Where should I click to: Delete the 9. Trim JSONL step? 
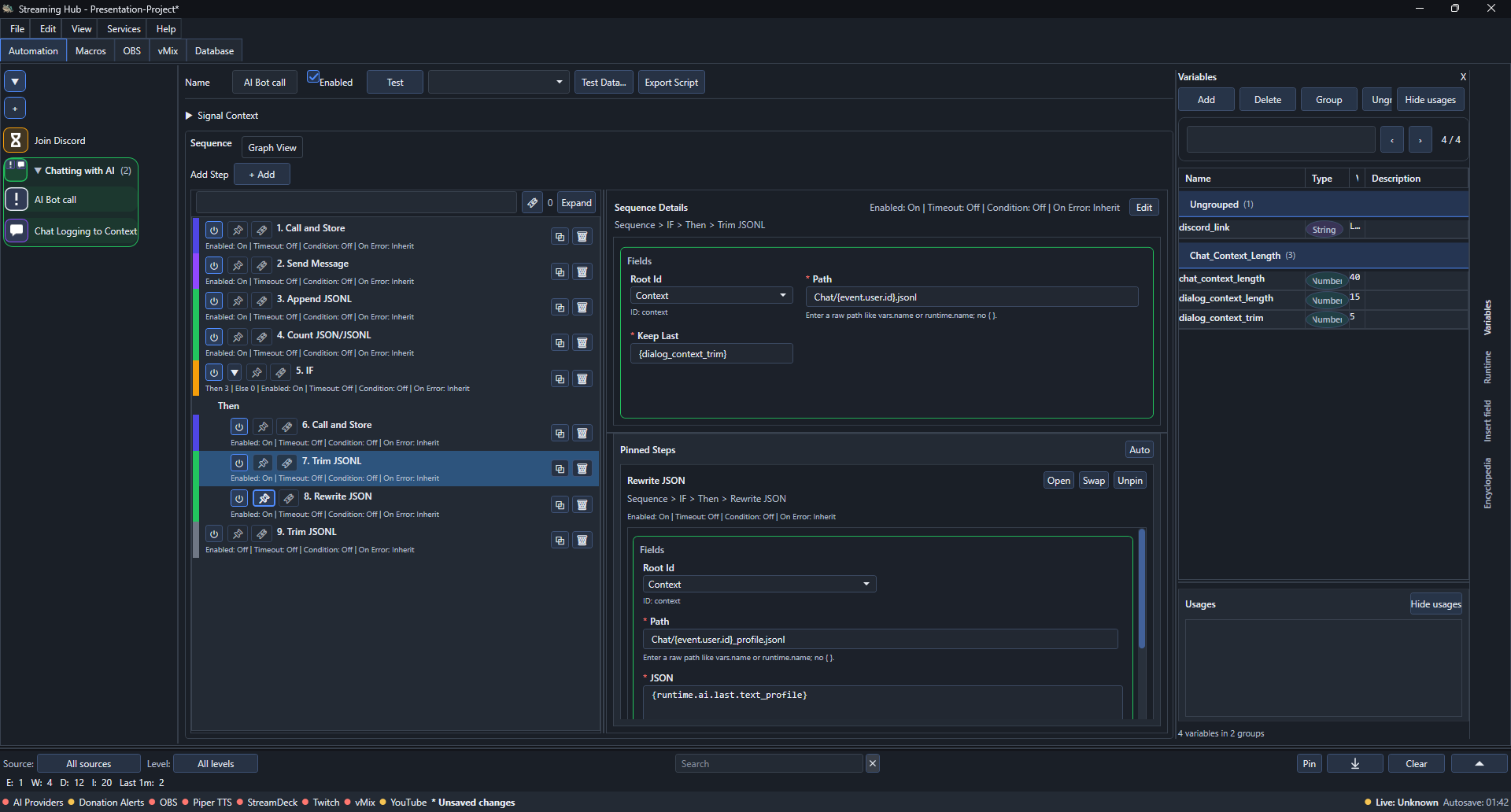[x=582, y=541]
